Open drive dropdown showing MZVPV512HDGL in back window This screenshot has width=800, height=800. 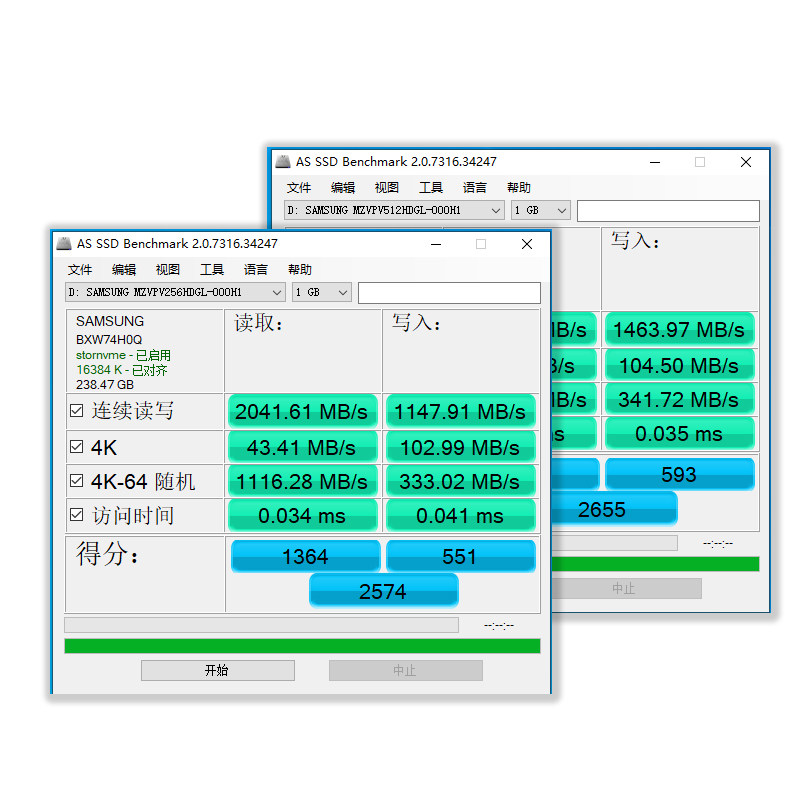394,210
